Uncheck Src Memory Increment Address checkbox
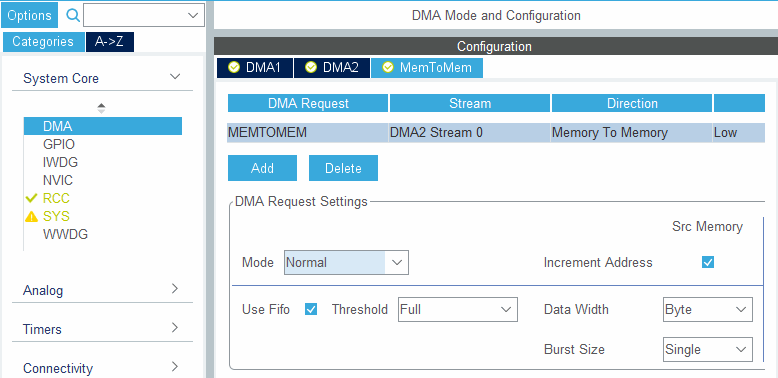 pyautogui.click(x=708, y=262)
